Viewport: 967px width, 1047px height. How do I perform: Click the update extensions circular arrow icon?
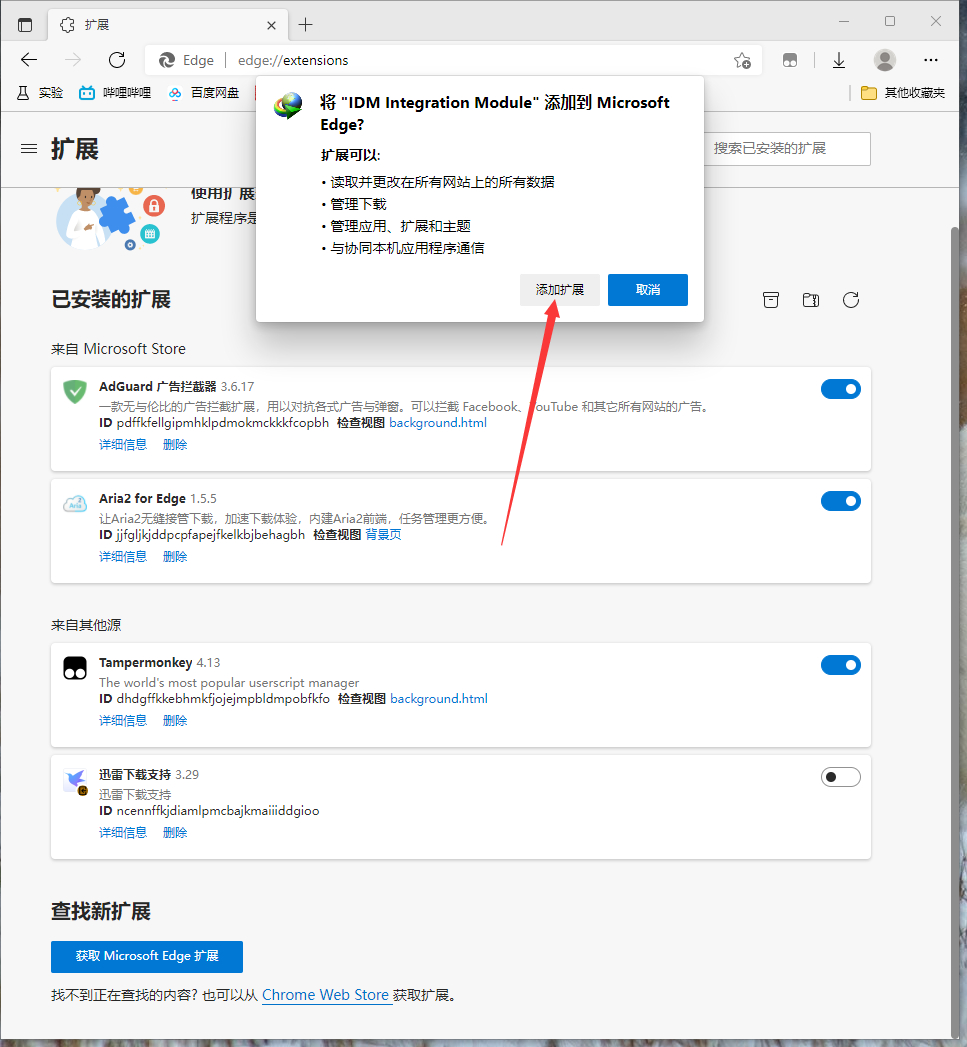tap(851, 300)
